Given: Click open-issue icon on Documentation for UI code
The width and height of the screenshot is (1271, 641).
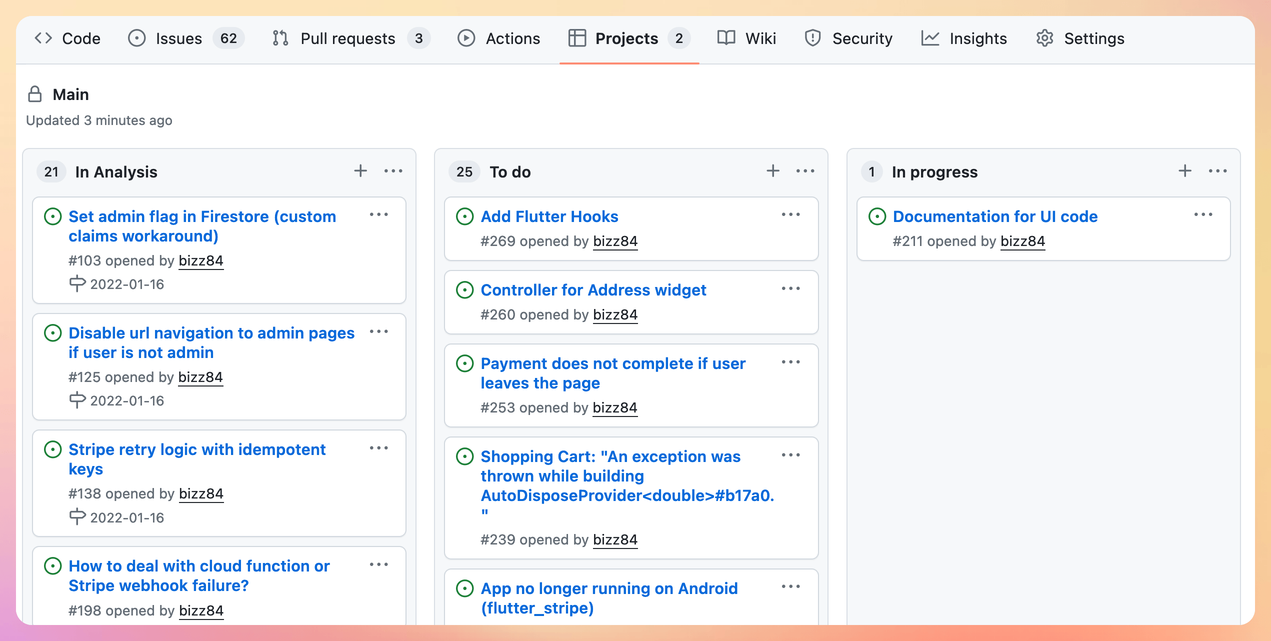Looking at the screenshot, I should pyautogui.click(x=877, y=216).
